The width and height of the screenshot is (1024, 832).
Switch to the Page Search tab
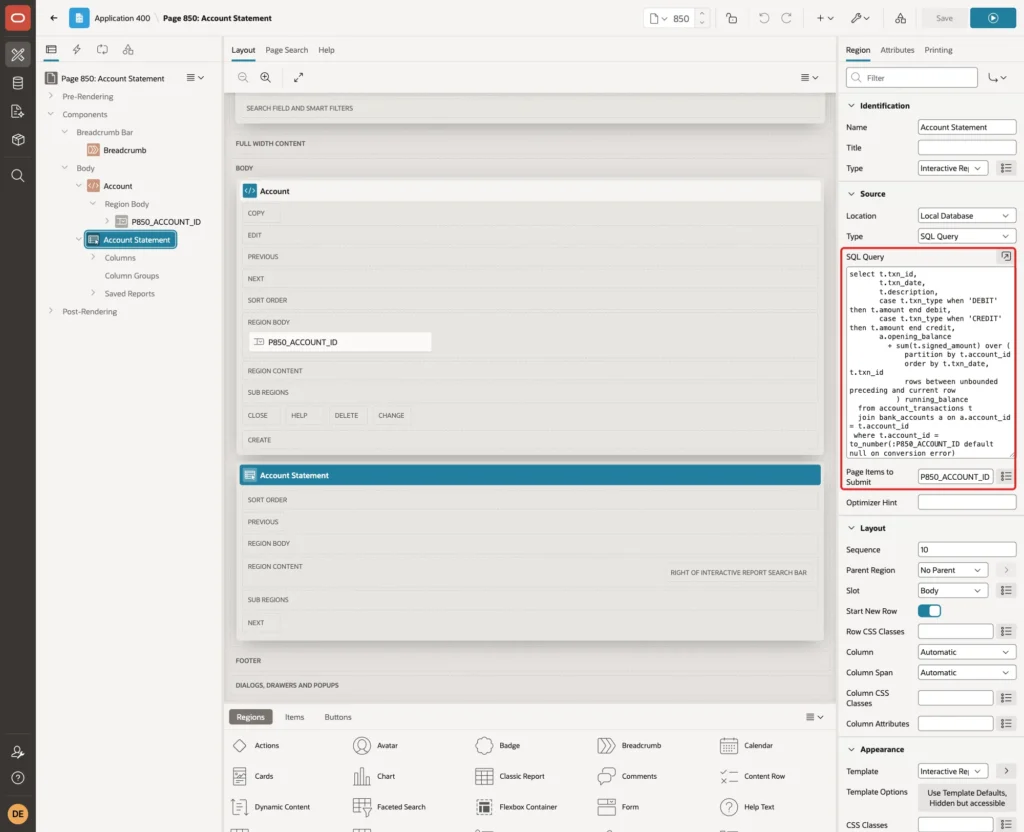(x=286, y=50)
